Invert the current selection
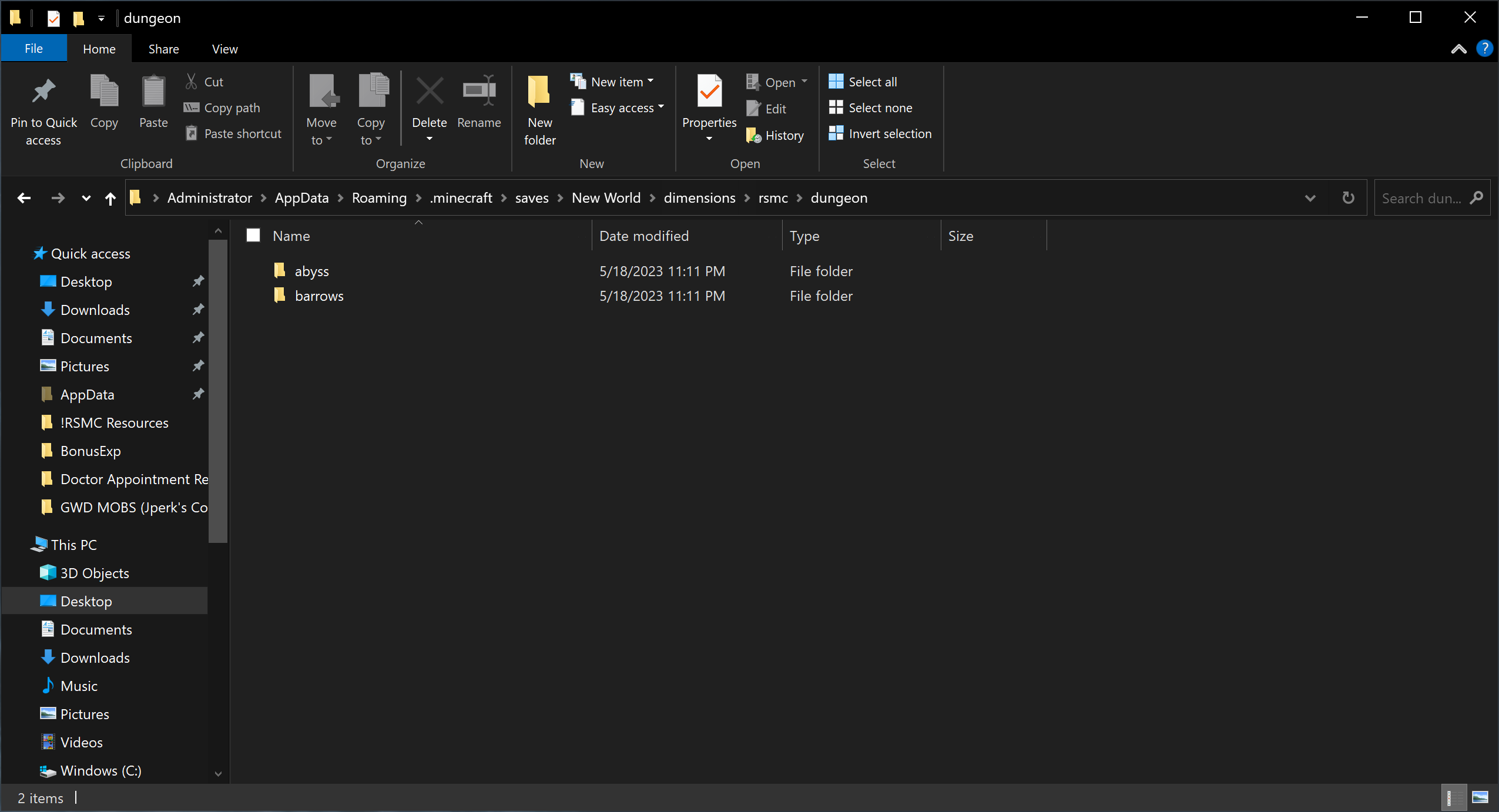 [880, 133]
